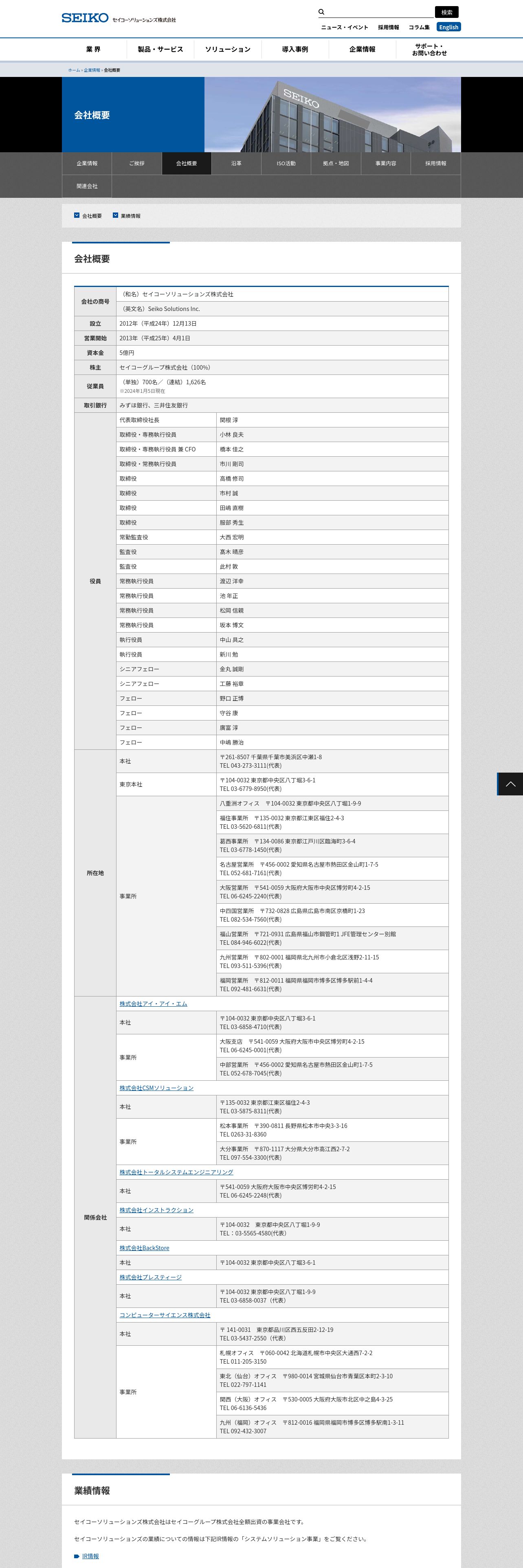Image resolution: width=523 pixels, height=1568 pixels.
Task: Open the 導入事例 main menu
Action: (294, 49)
